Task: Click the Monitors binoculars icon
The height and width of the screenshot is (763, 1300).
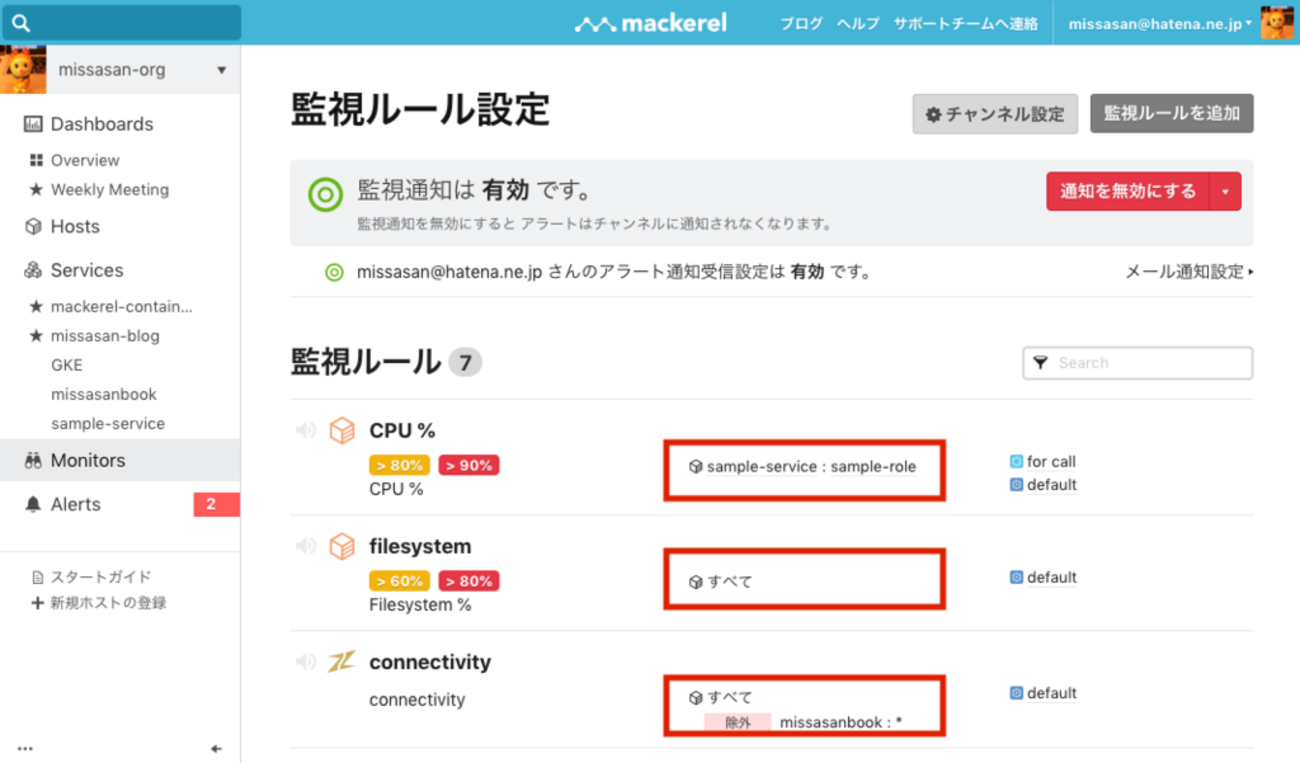Action: click(x=33, y=460)
